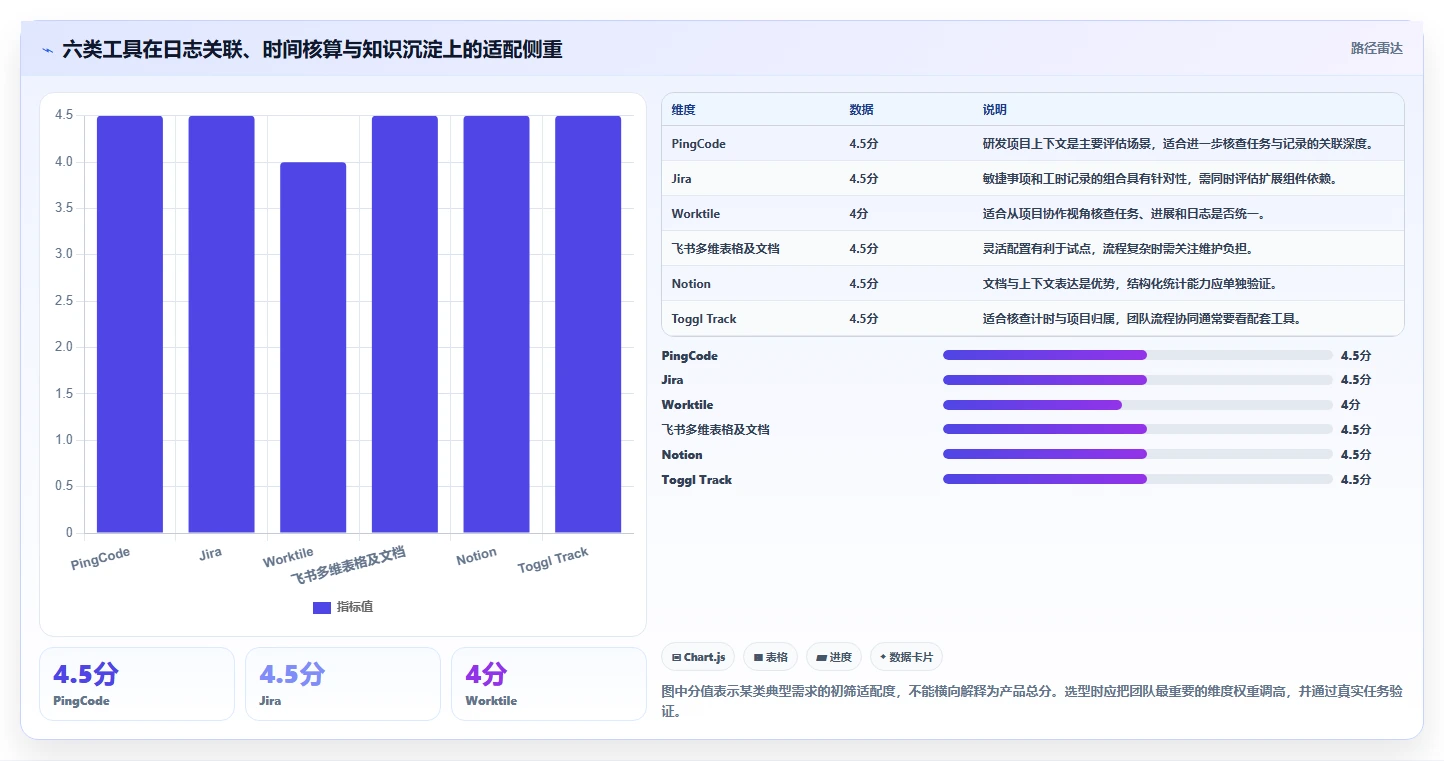Select the 表格 tag chip
Image resolution: width=1444 pixels, height=761 pixels.
(x=770, y=657)
